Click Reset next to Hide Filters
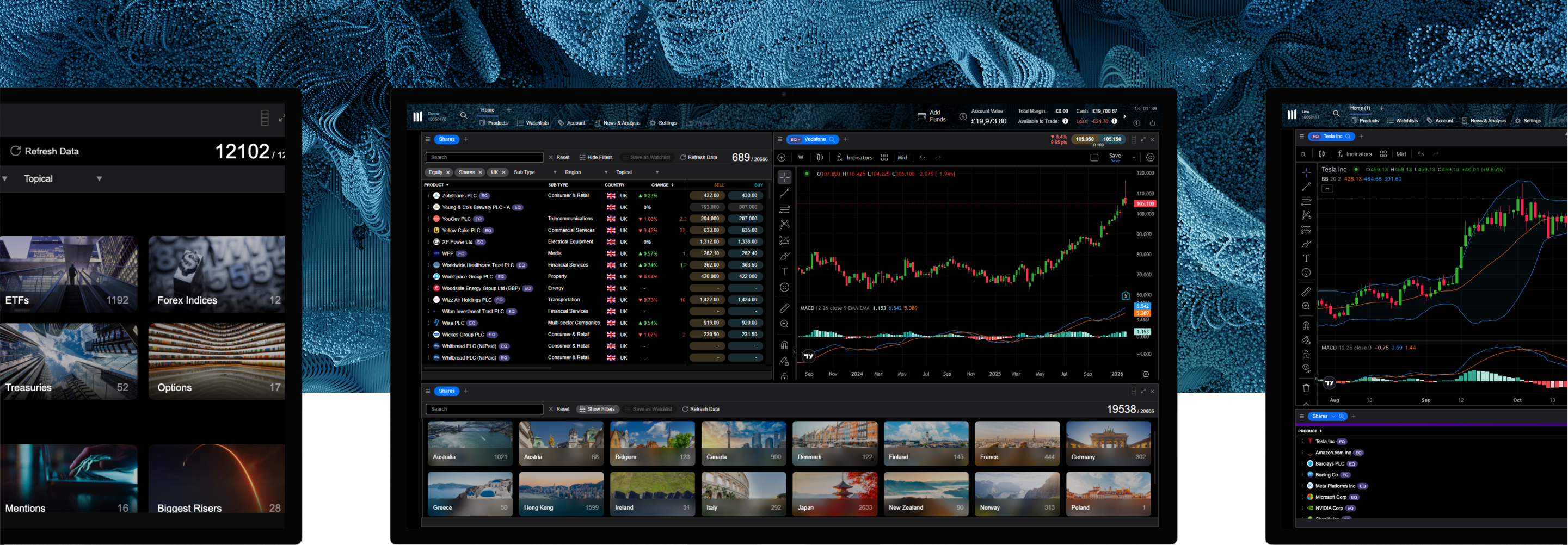This screenshot has height=545, width=1568. tap(559, 158)
